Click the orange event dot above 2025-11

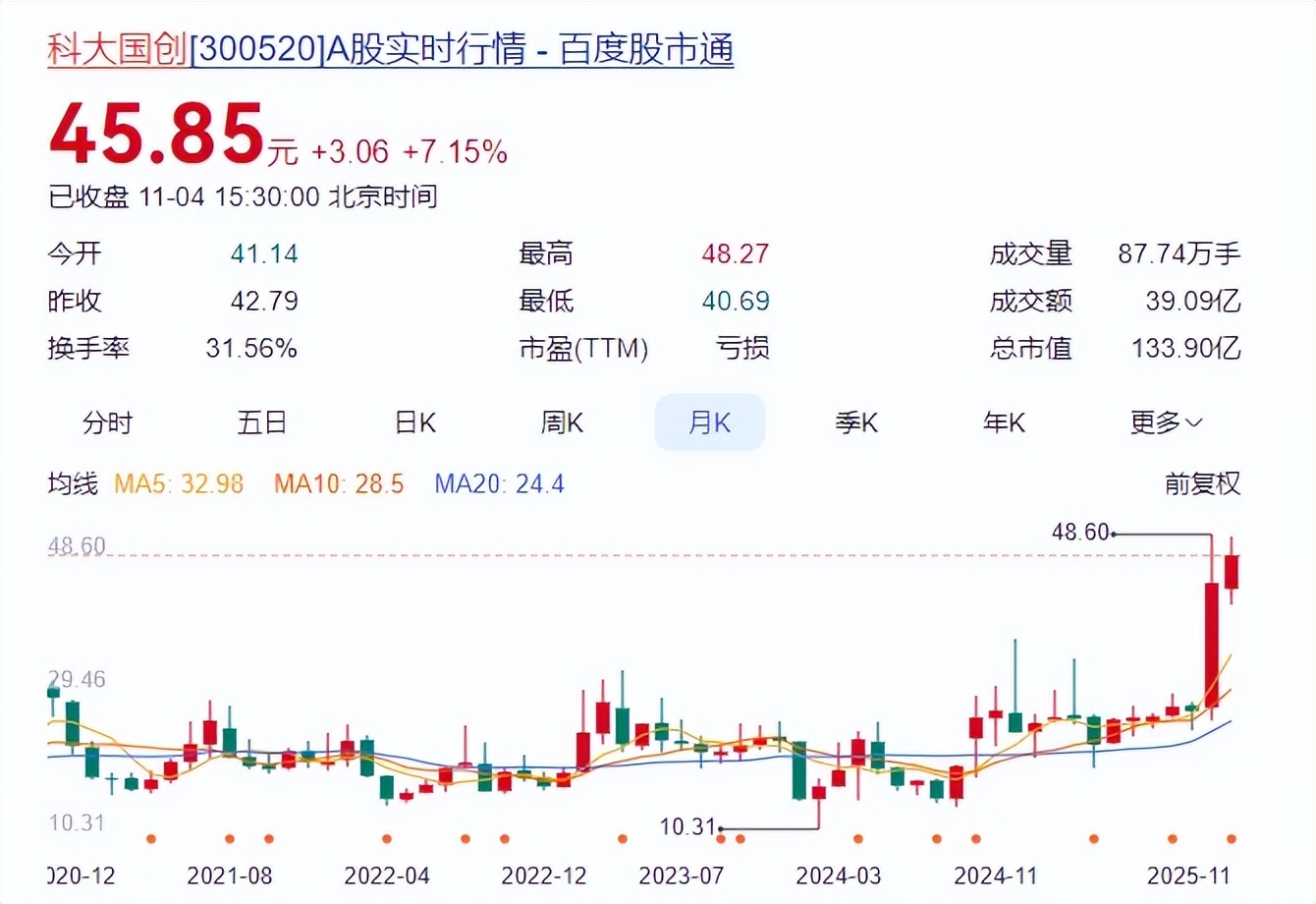coord(1232,839)
